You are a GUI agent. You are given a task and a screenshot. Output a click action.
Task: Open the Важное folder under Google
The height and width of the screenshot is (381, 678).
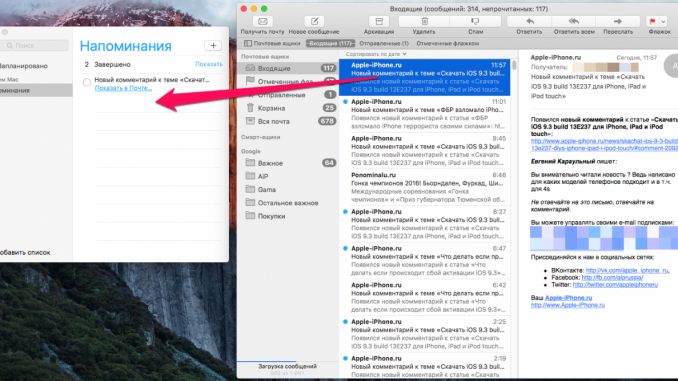pyautogui.click(x=288, y=163)
